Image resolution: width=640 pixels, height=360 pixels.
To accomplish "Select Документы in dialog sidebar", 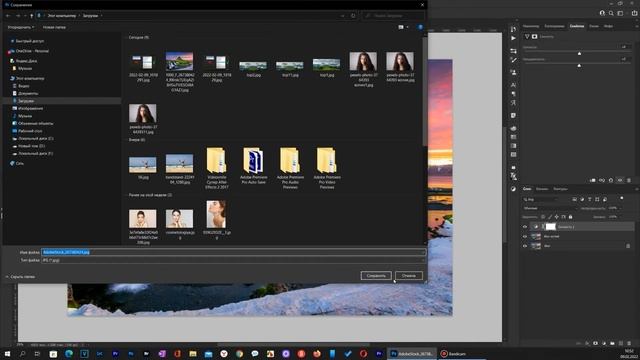I will [x=28, y=93].
